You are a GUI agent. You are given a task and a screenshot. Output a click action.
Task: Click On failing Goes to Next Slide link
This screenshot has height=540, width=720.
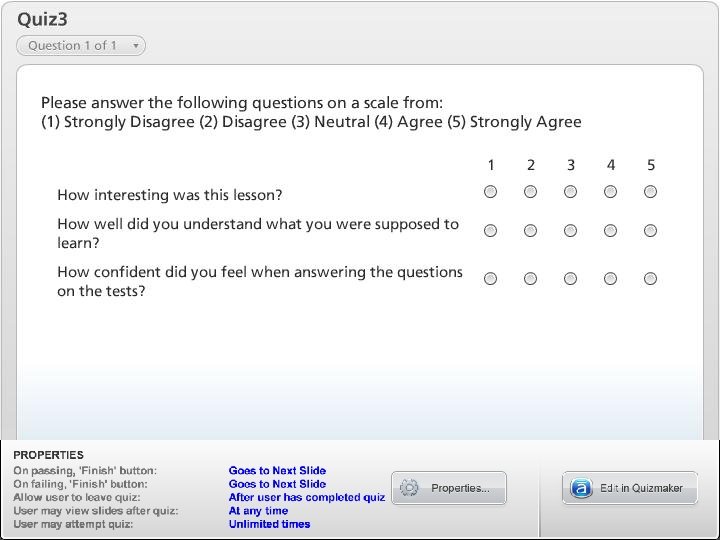[277, 484]
